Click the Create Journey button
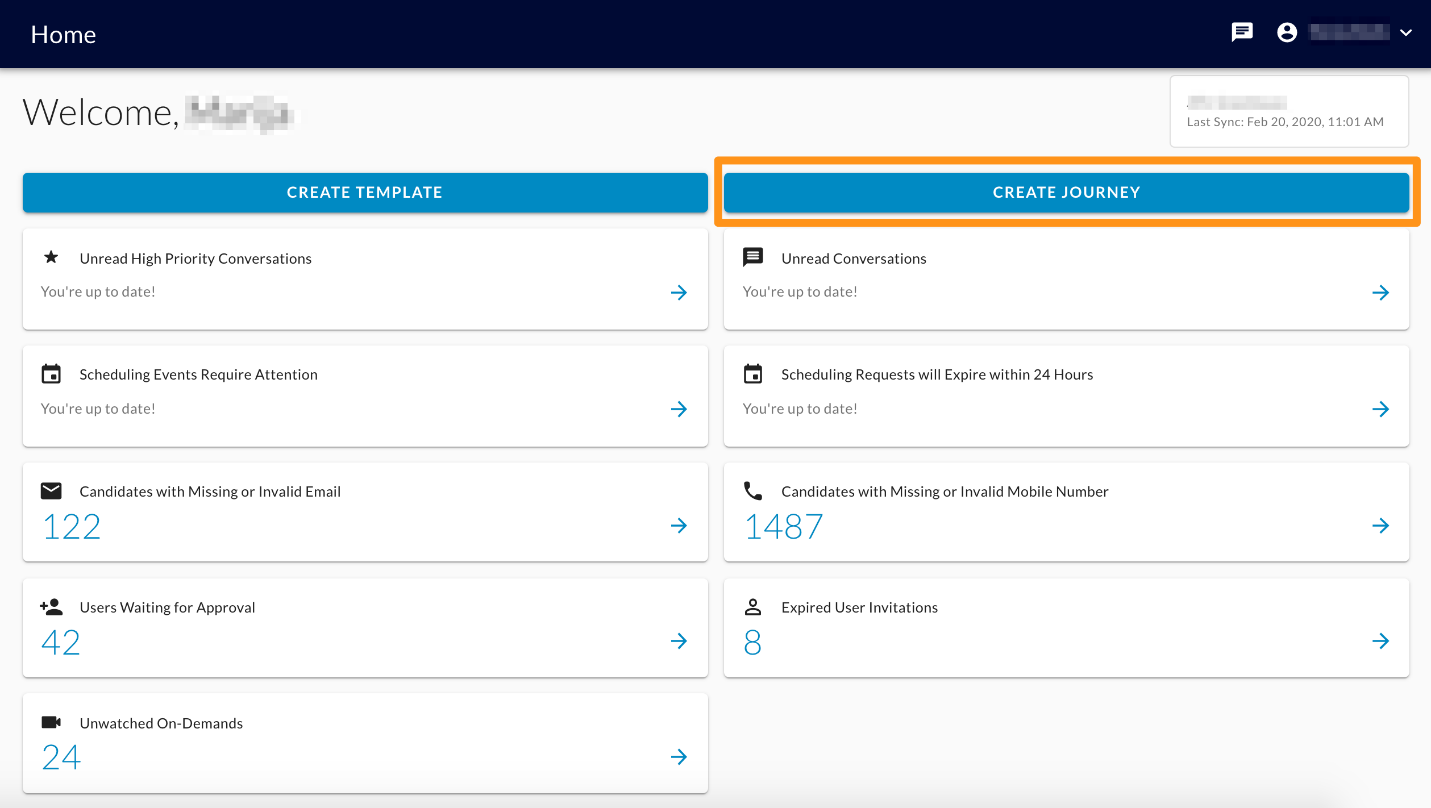1431x808 pixels. click(1066, 192)
